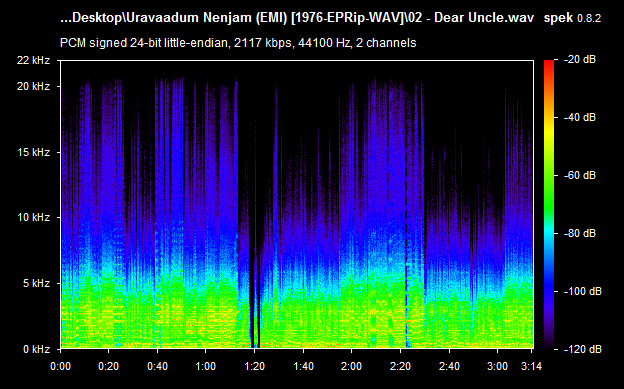
Task: Click the 2:40 time axis label
Action: [x=449, y=366]
